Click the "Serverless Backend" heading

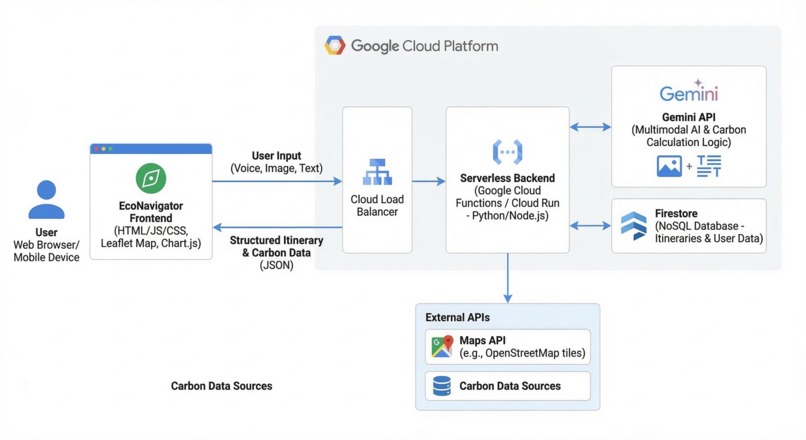coord(507,178)
